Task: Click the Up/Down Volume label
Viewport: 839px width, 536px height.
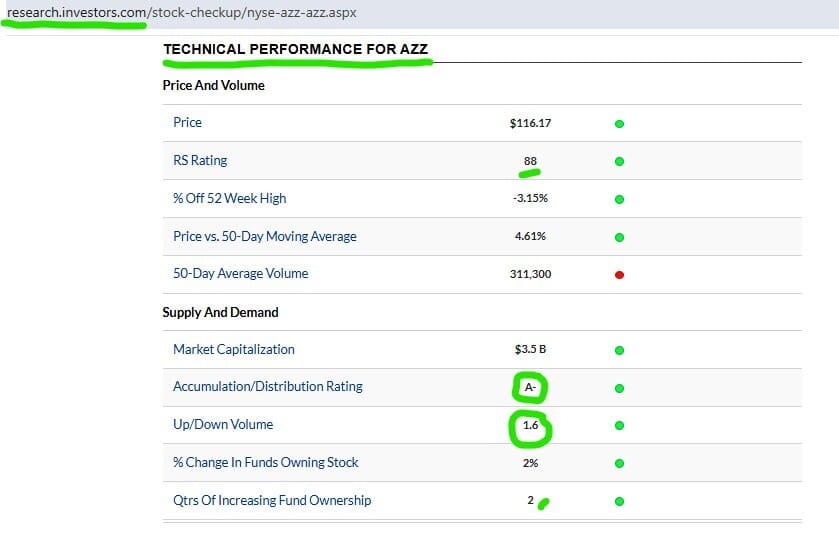Action: pyautogui.click(x=223, y=425)
